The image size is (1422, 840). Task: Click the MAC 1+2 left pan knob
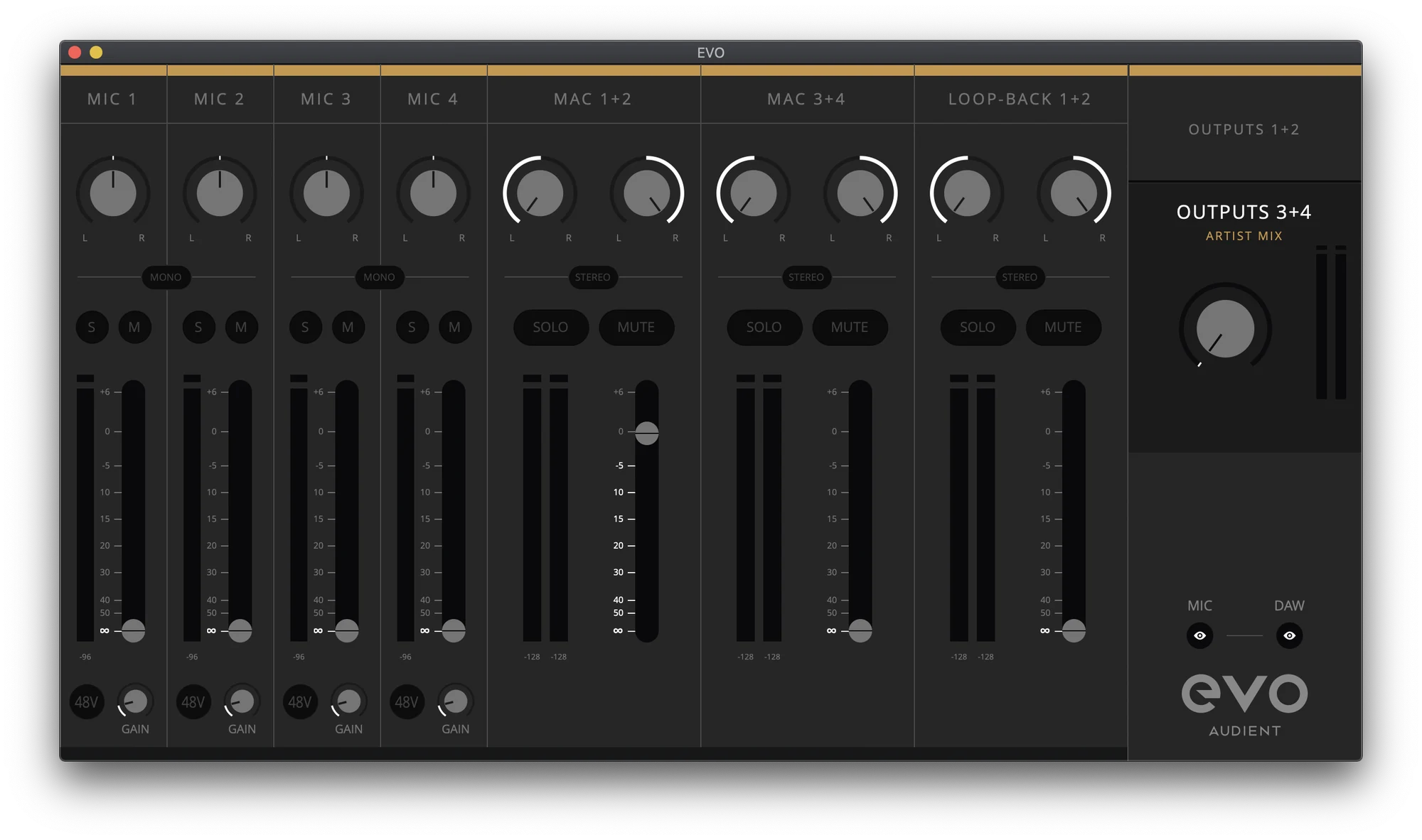coord(540,193)
